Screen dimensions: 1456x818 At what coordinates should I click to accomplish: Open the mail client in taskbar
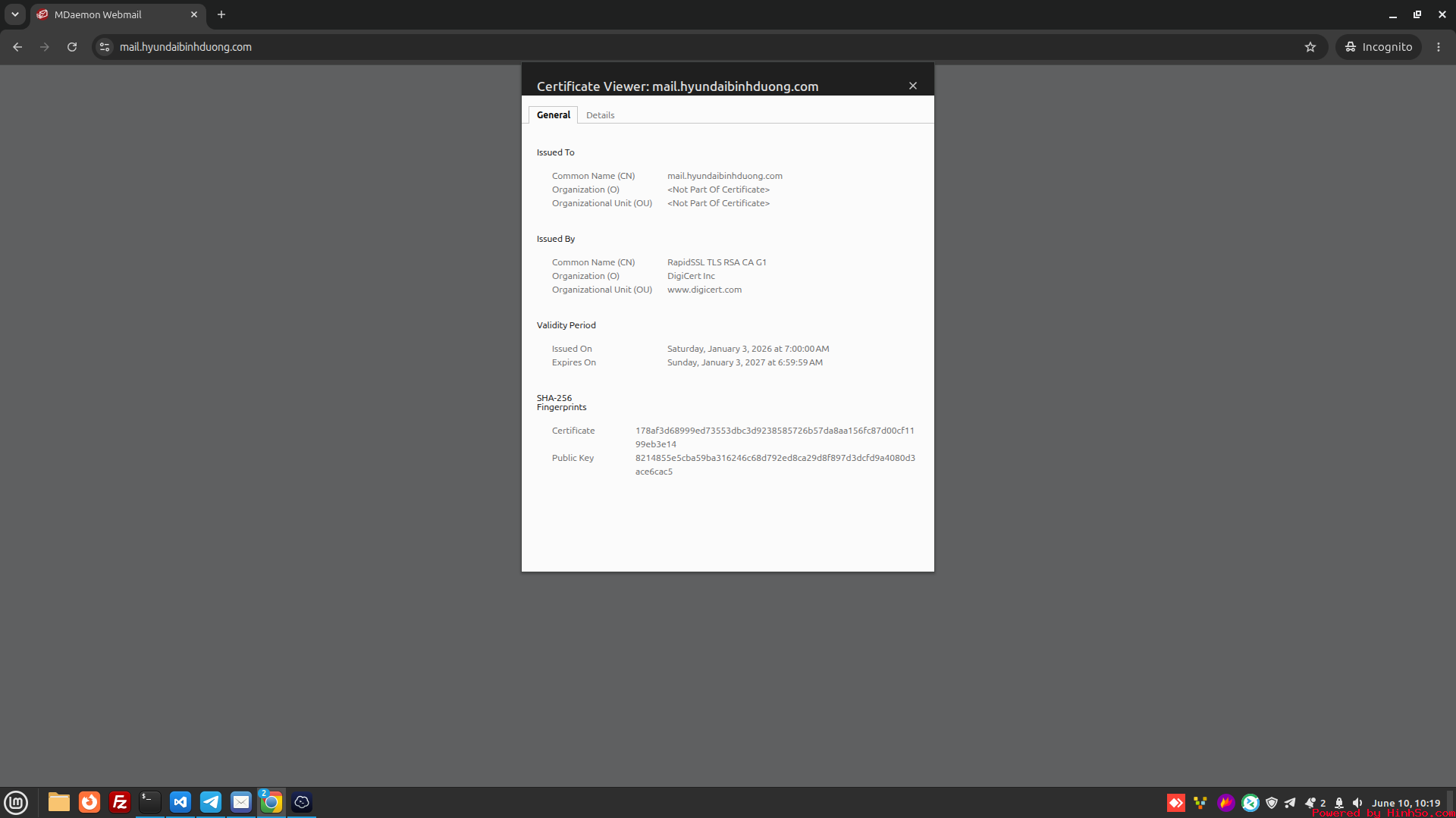[241, 802]
